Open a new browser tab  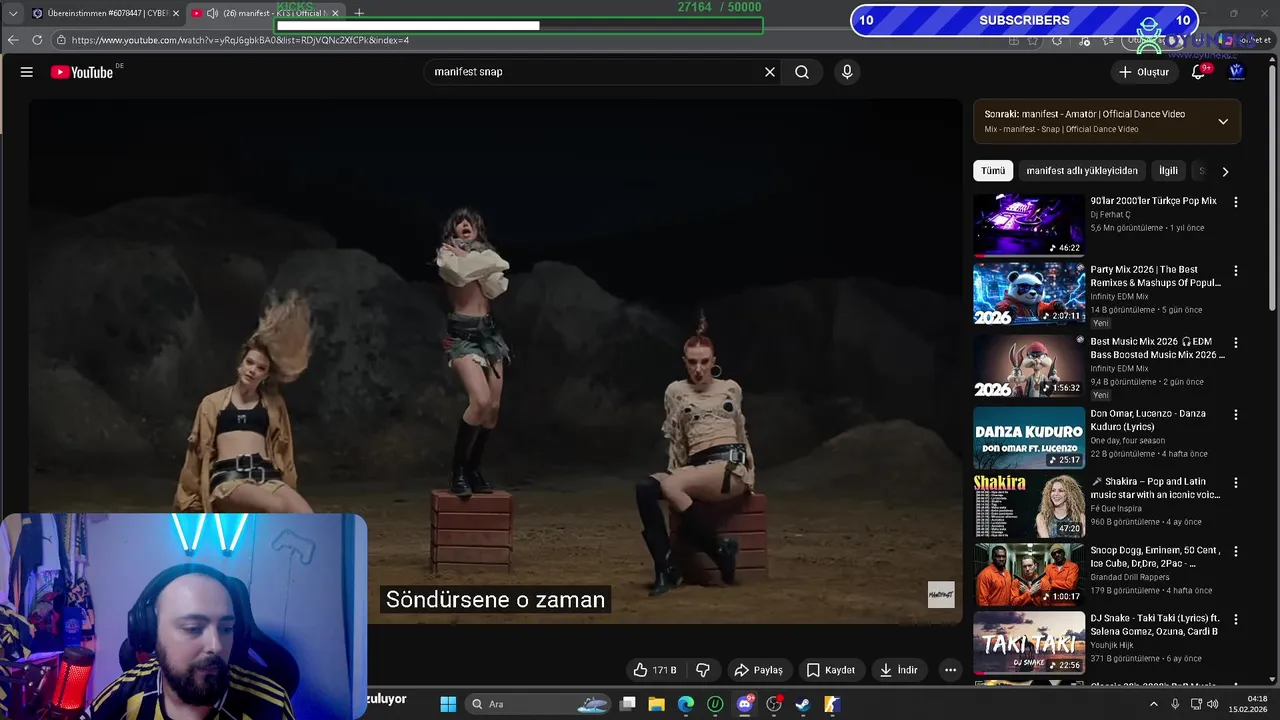coord(359,13)
